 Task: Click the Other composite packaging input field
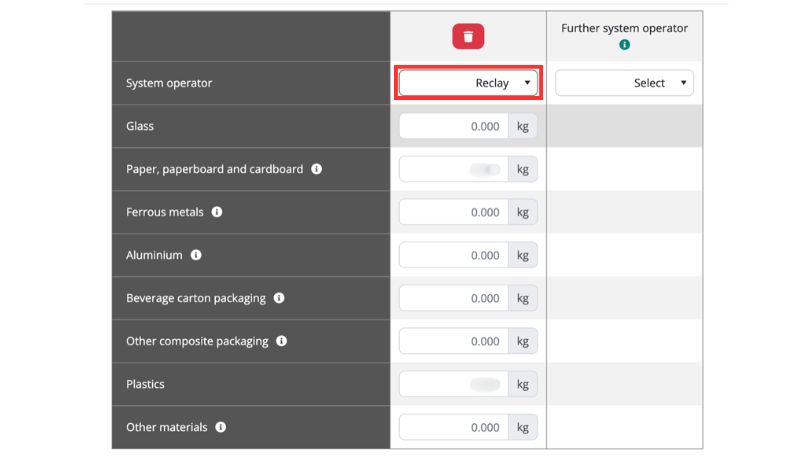point(454,341)
